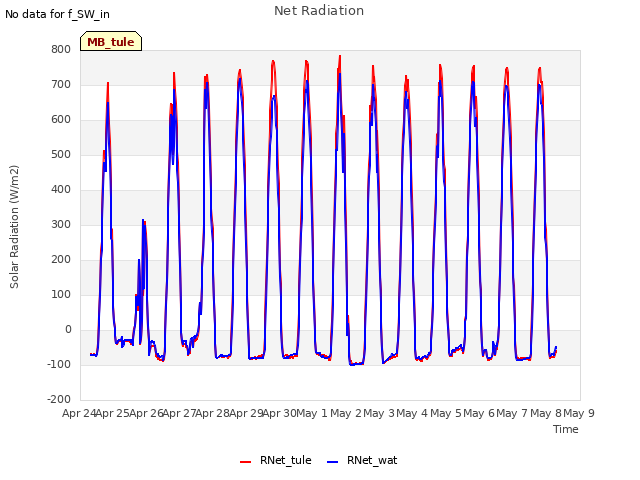Click the 700 y-axis tick label

[61, 85]
